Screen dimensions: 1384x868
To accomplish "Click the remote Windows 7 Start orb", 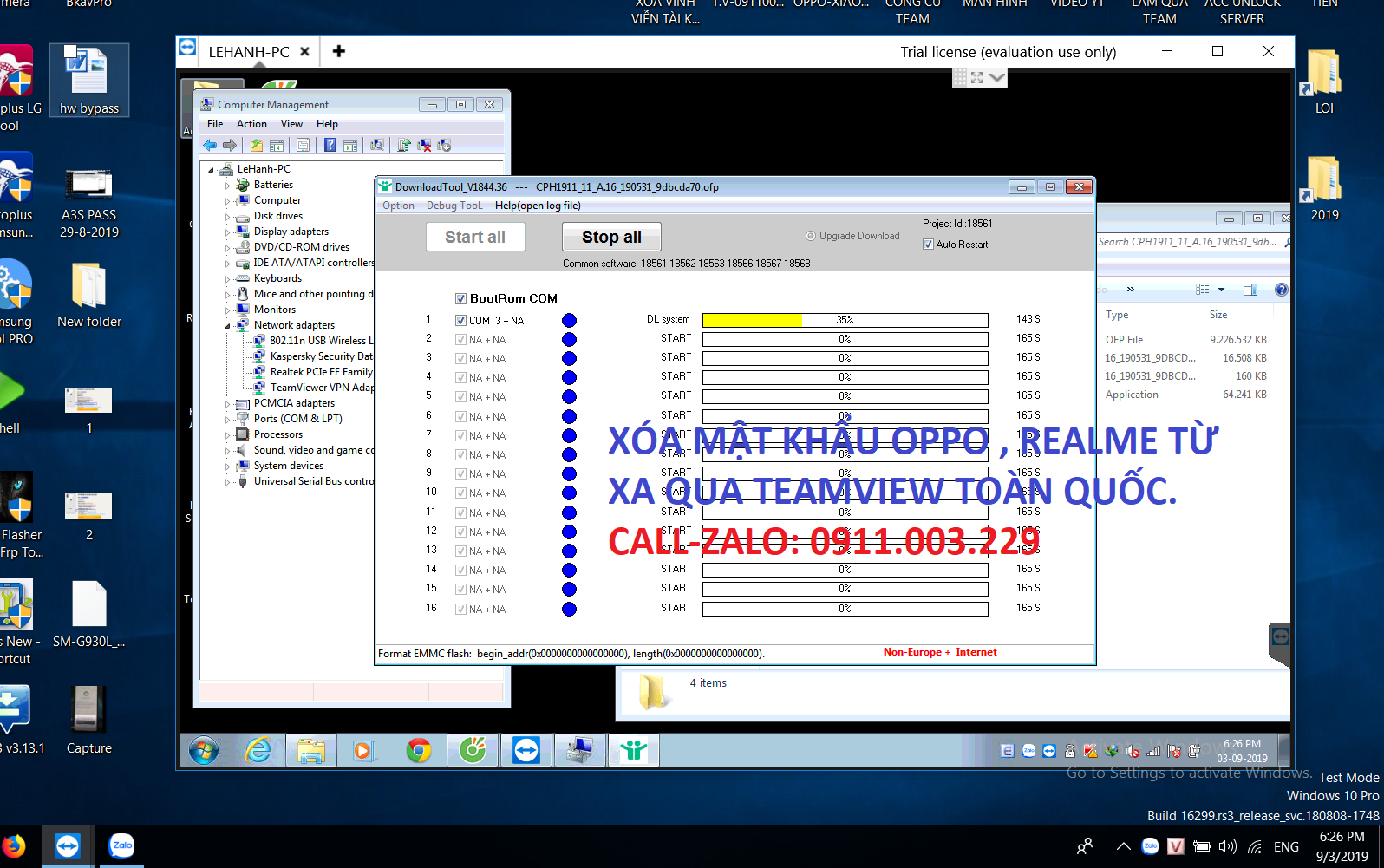I will coord(205,750).
